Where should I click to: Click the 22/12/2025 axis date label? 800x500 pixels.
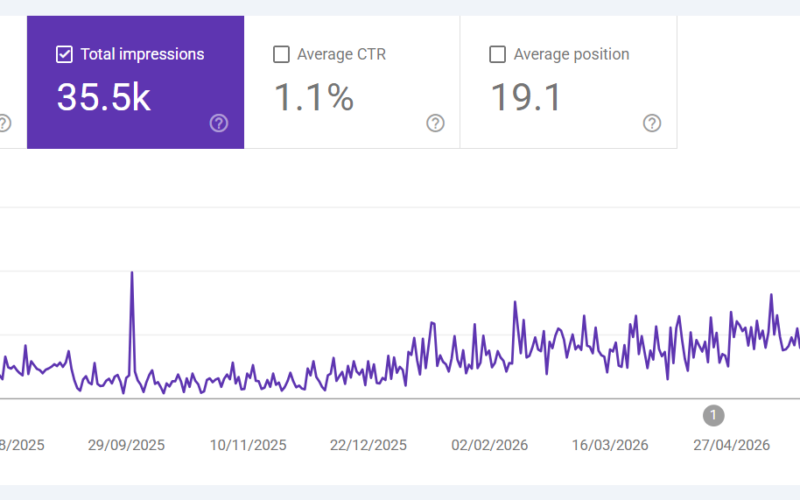click(x=368, y=445)
